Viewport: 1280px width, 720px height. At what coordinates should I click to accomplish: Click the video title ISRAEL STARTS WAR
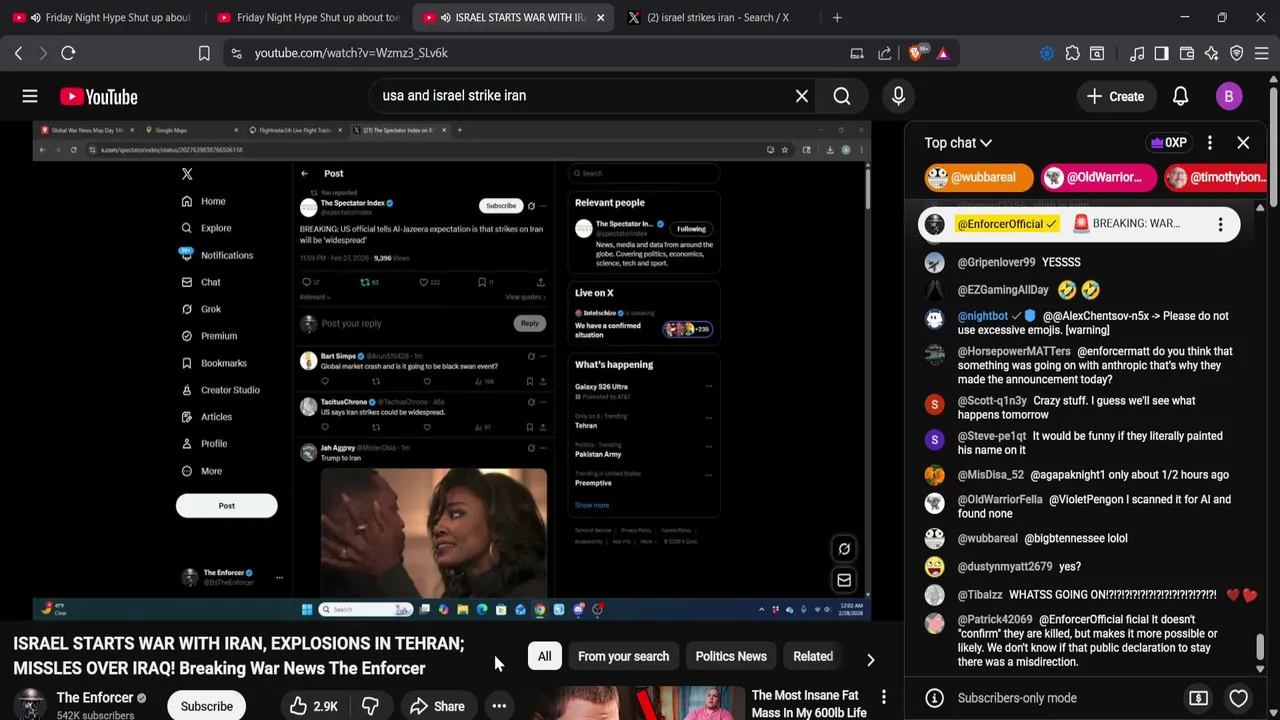pyautogui.click(x=238, y=656)
